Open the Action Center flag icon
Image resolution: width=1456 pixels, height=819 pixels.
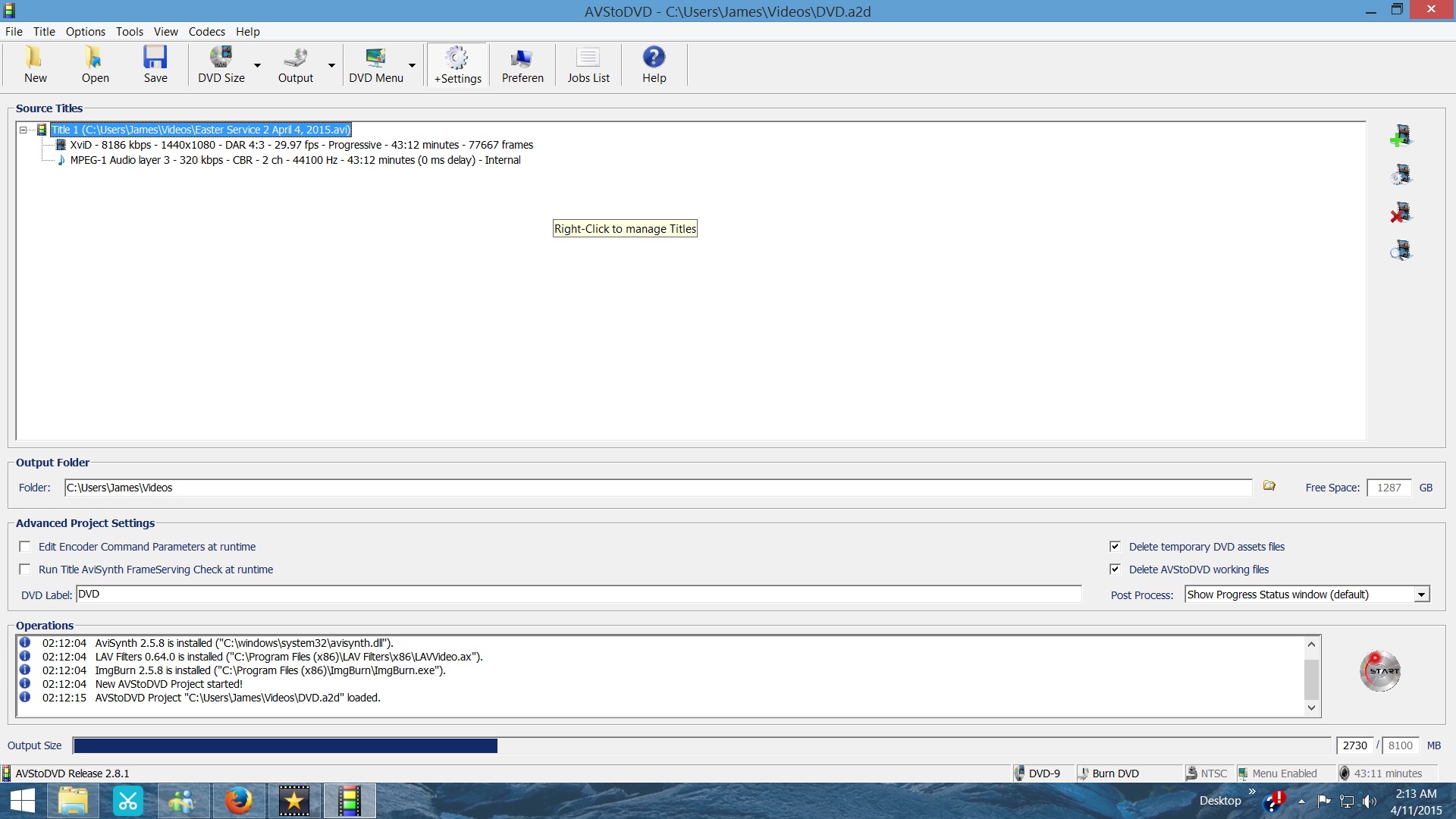pyautogui.click(x=1324, y=801)
